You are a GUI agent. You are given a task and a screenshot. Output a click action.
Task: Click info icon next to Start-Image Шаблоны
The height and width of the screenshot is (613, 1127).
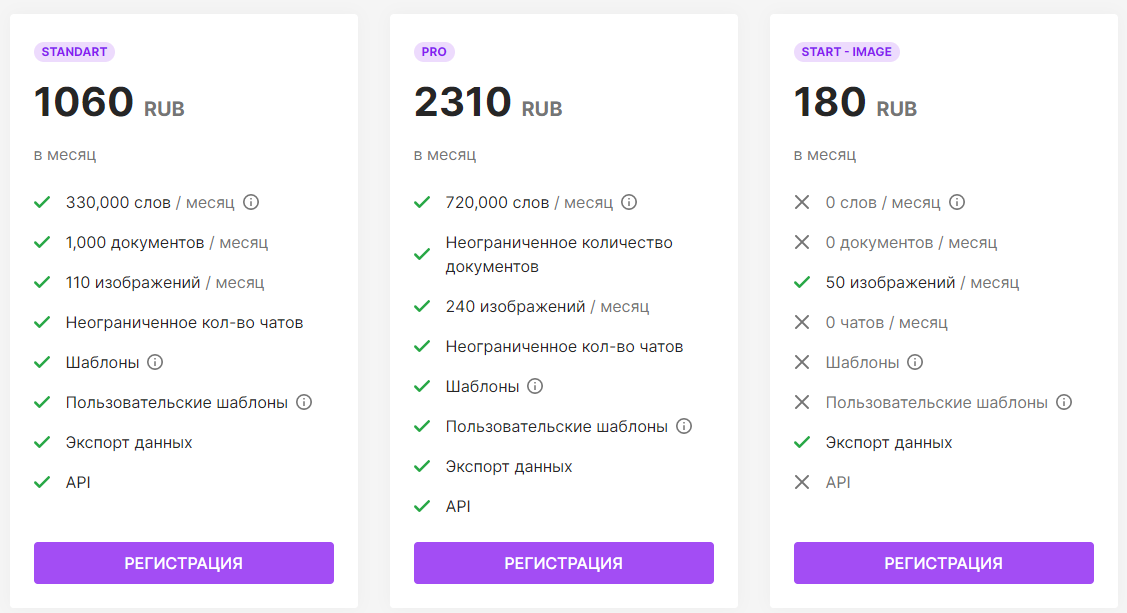click(x=915, y=362)
